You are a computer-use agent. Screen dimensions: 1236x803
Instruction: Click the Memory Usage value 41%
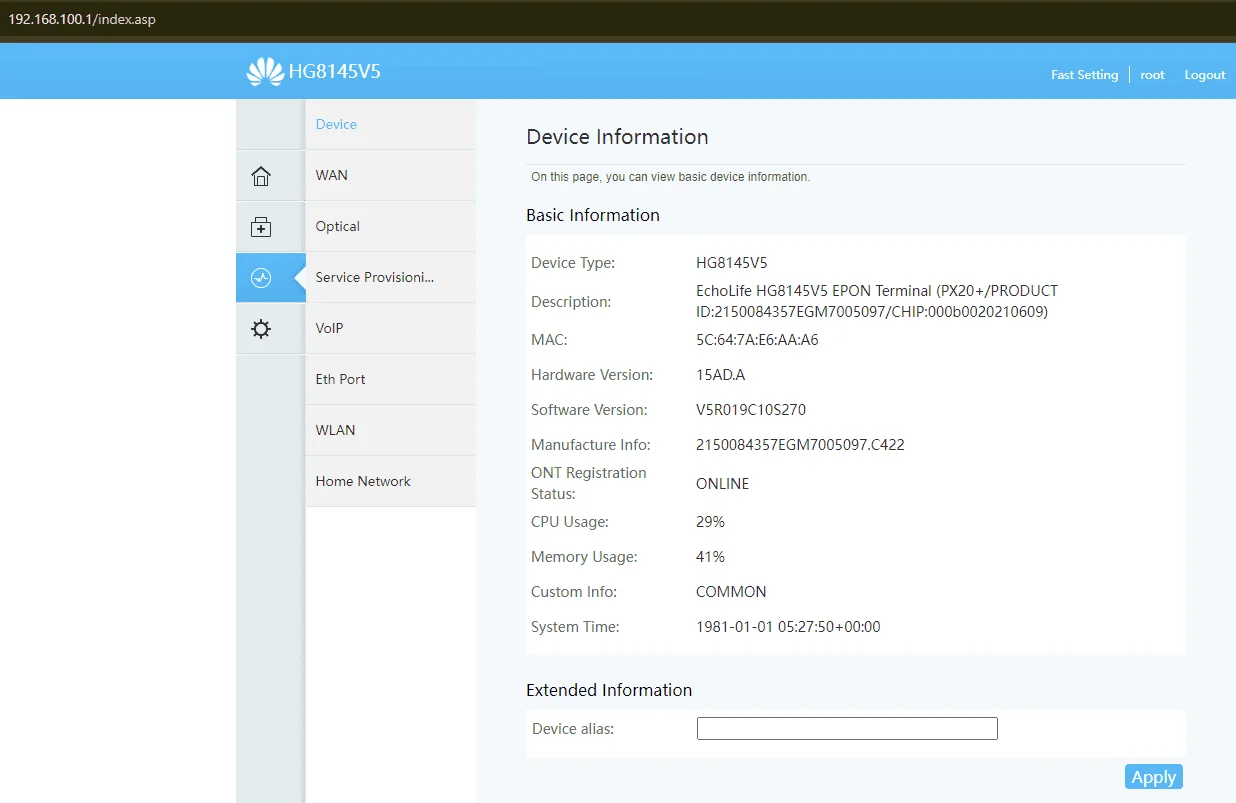click(710, 557)
